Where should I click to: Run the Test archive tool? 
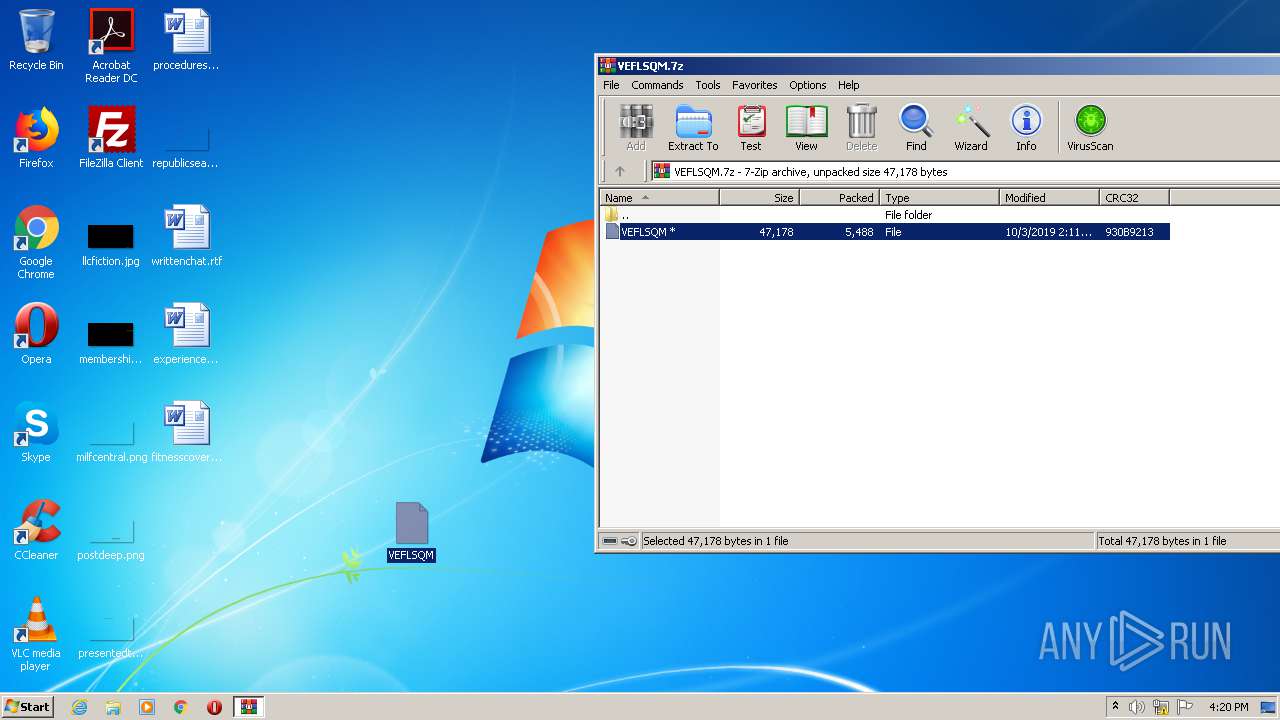(751, 128)
